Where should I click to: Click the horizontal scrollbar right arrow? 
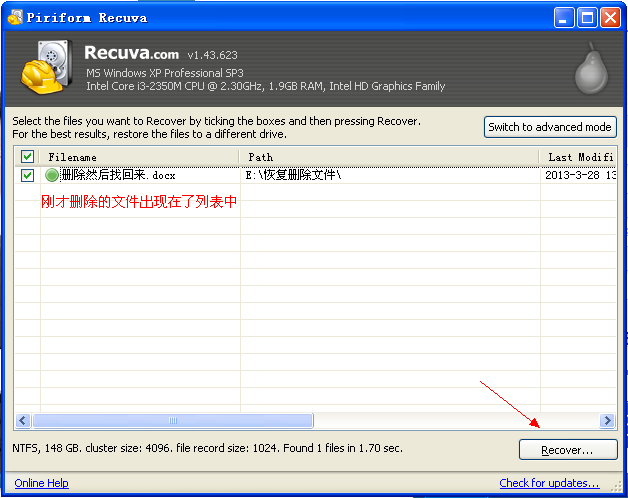(607, 421)
